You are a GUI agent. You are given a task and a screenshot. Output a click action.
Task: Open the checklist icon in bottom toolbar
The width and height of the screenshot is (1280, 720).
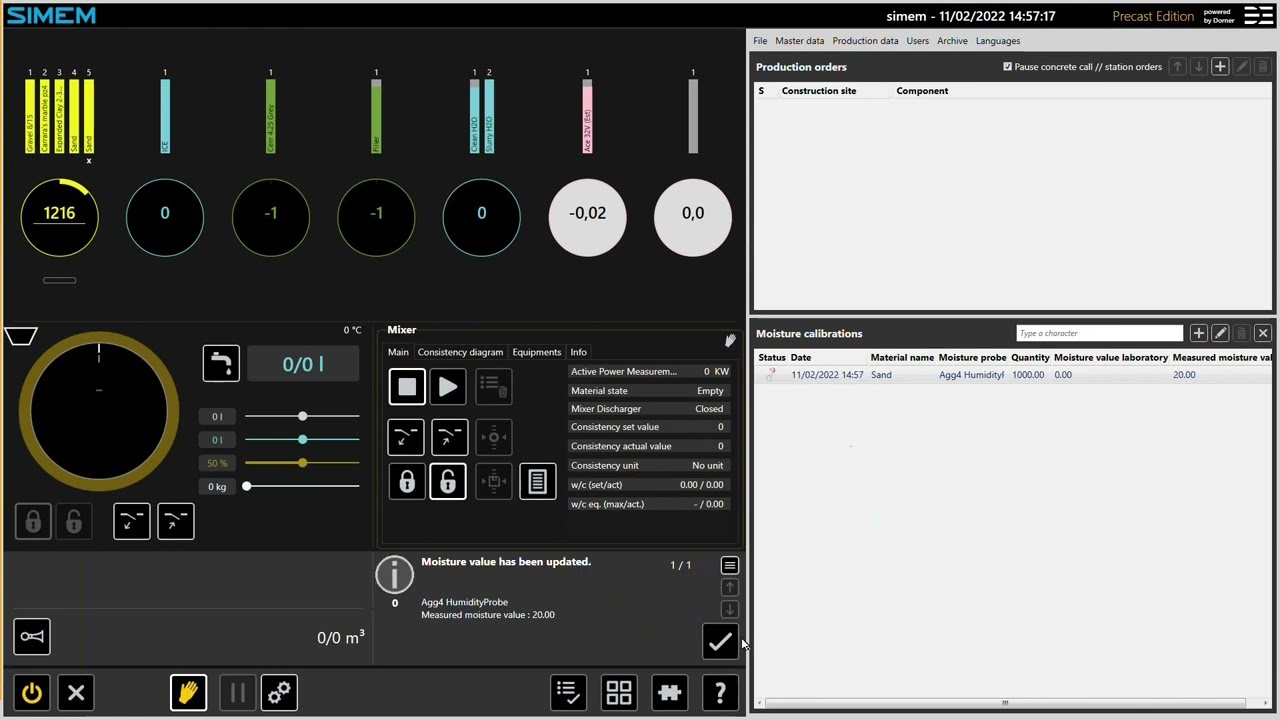coord(567,692)
